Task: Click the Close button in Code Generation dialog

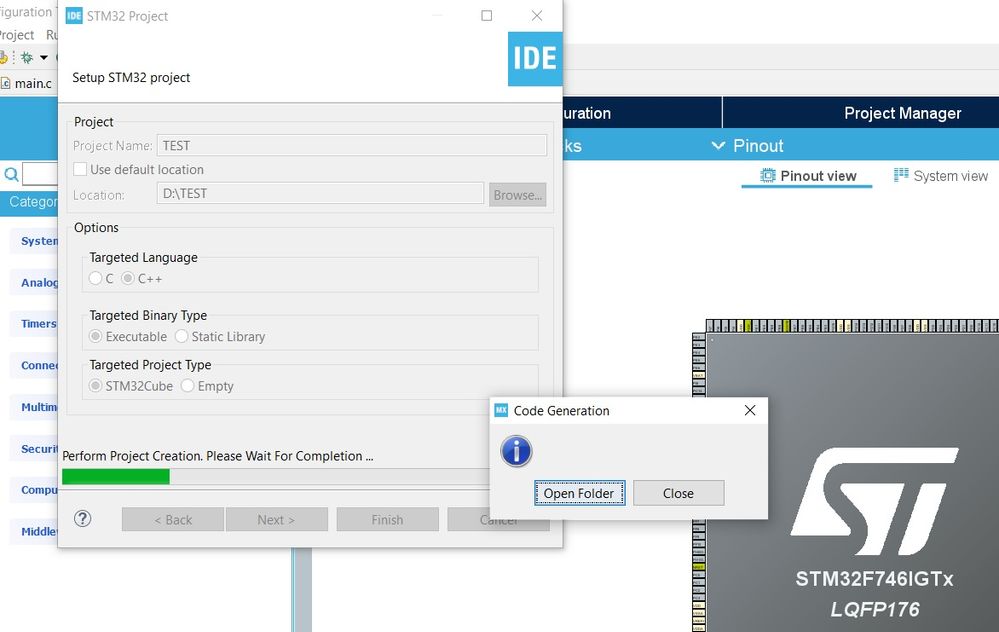Action: (x=678, y=493)
